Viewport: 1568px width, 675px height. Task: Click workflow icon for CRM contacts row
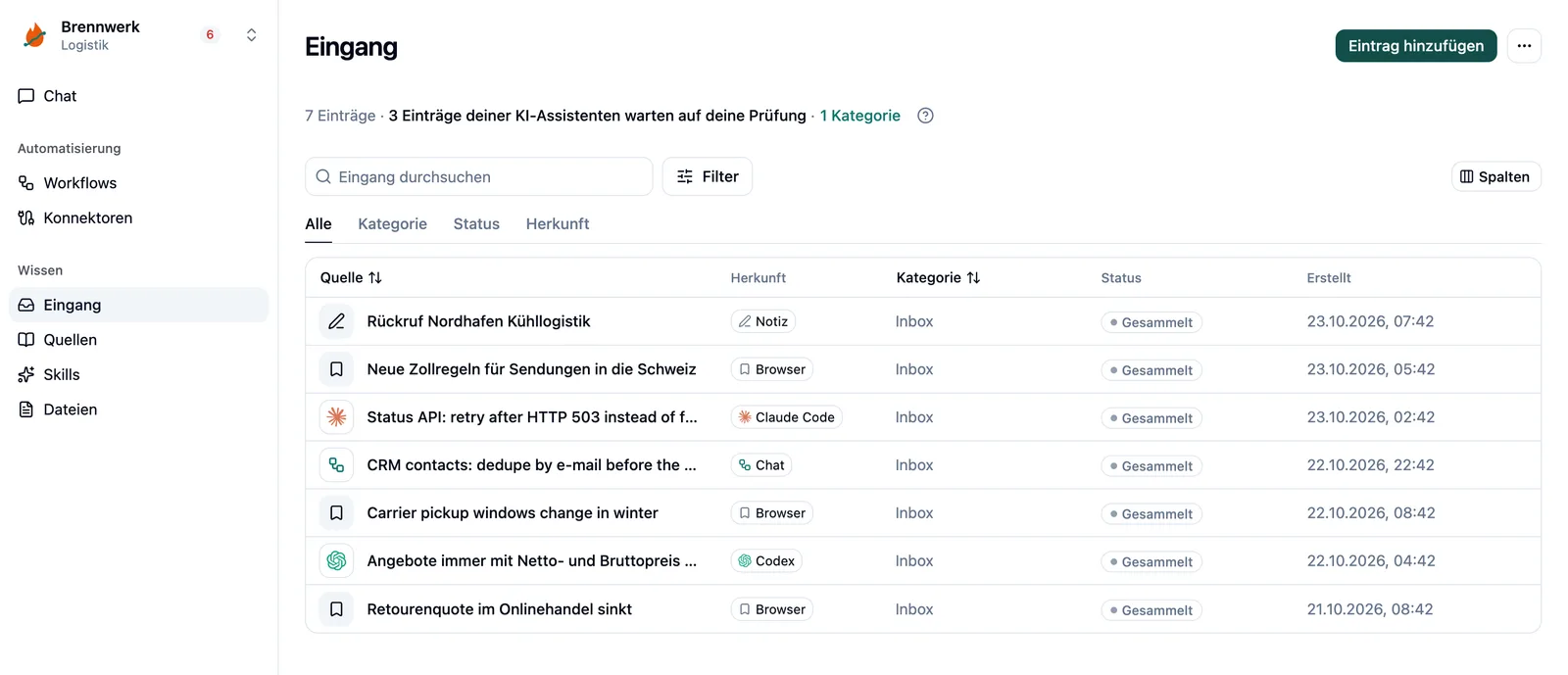pos(336,465)
